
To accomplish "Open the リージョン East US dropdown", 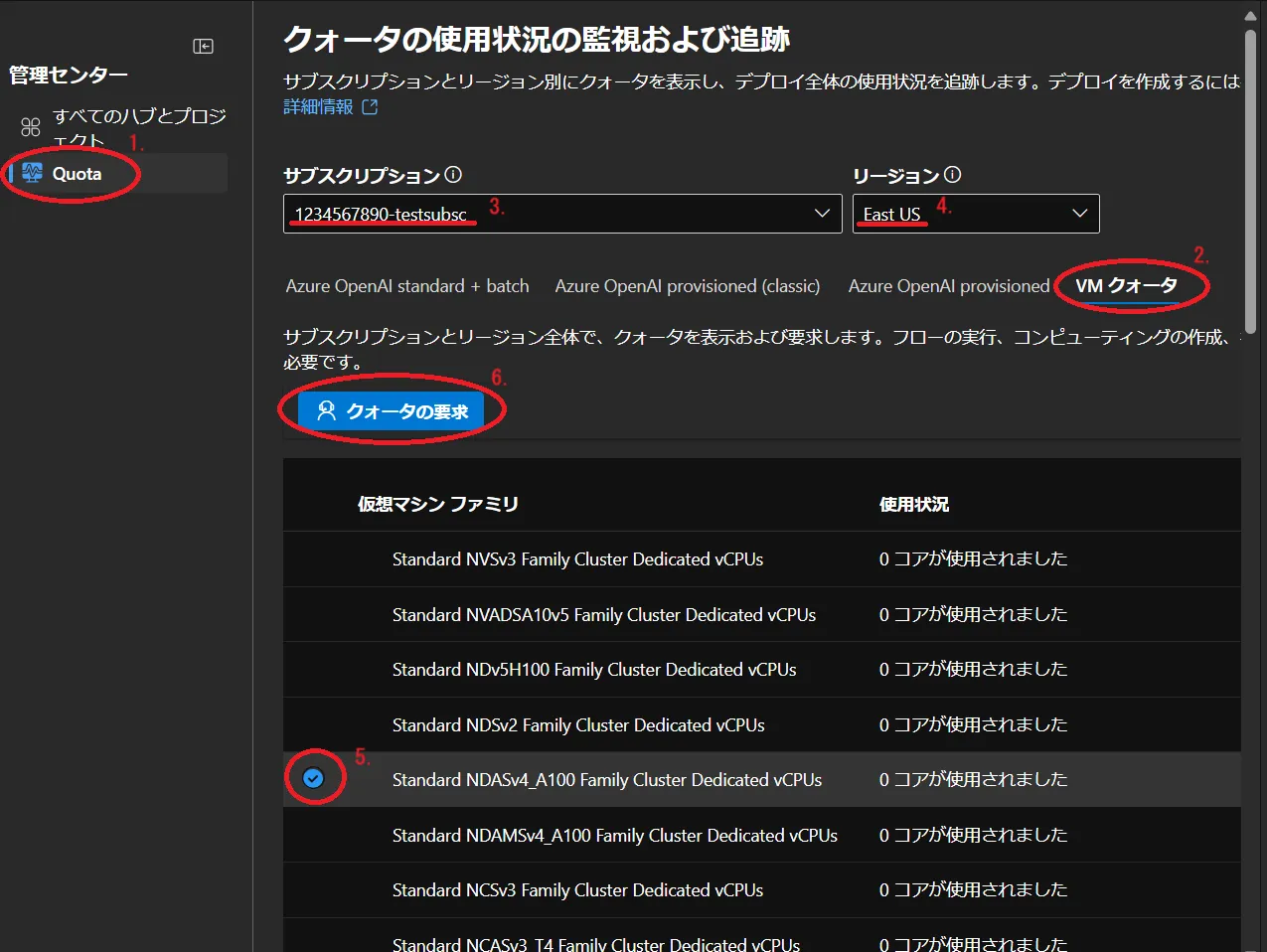I will pos(975,214).
